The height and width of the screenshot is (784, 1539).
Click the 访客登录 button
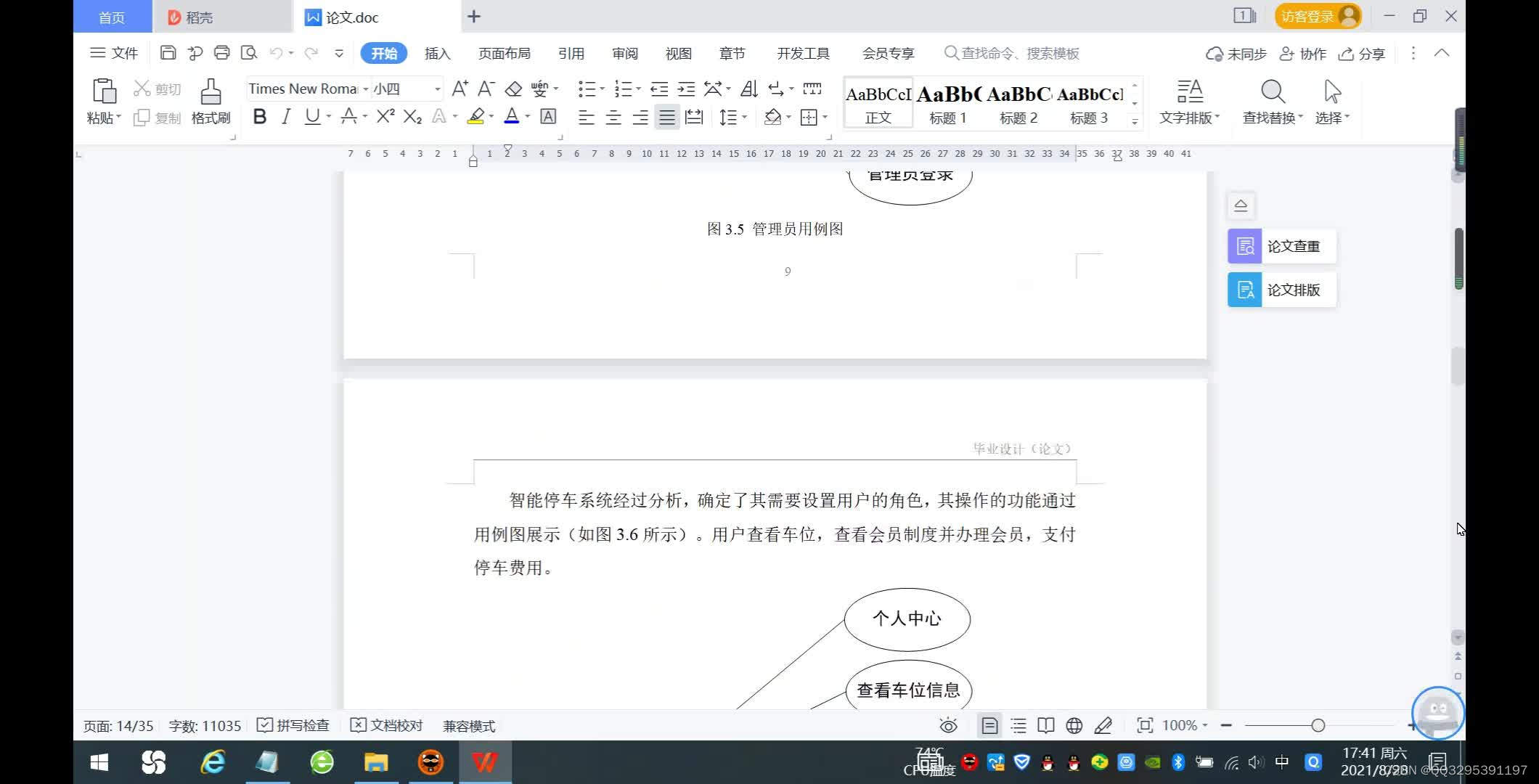(x=1318, y=16)
